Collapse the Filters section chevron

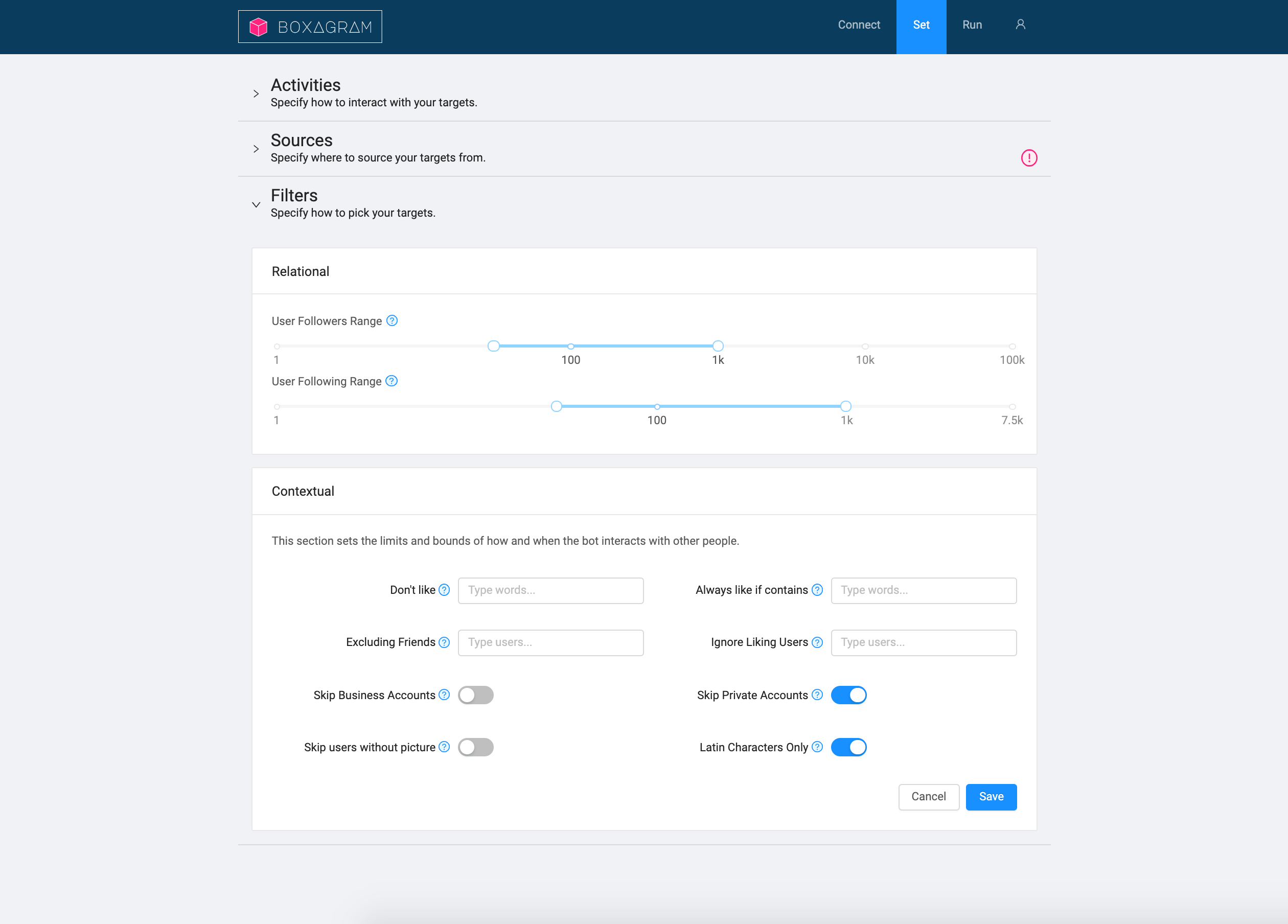pyautogui.click(x=256, y=204)
